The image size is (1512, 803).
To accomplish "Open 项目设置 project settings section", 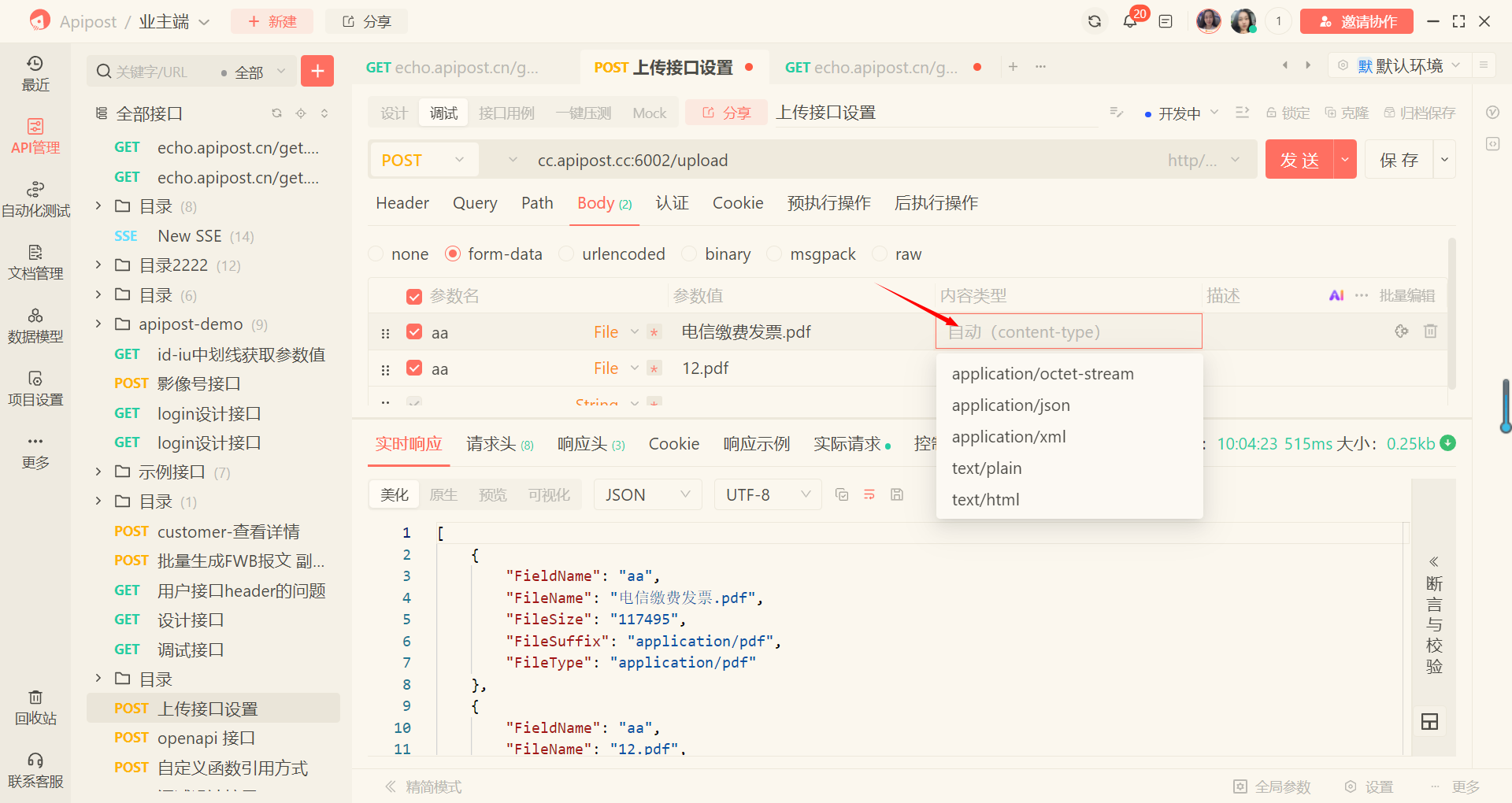I will (x=35, y=388).
